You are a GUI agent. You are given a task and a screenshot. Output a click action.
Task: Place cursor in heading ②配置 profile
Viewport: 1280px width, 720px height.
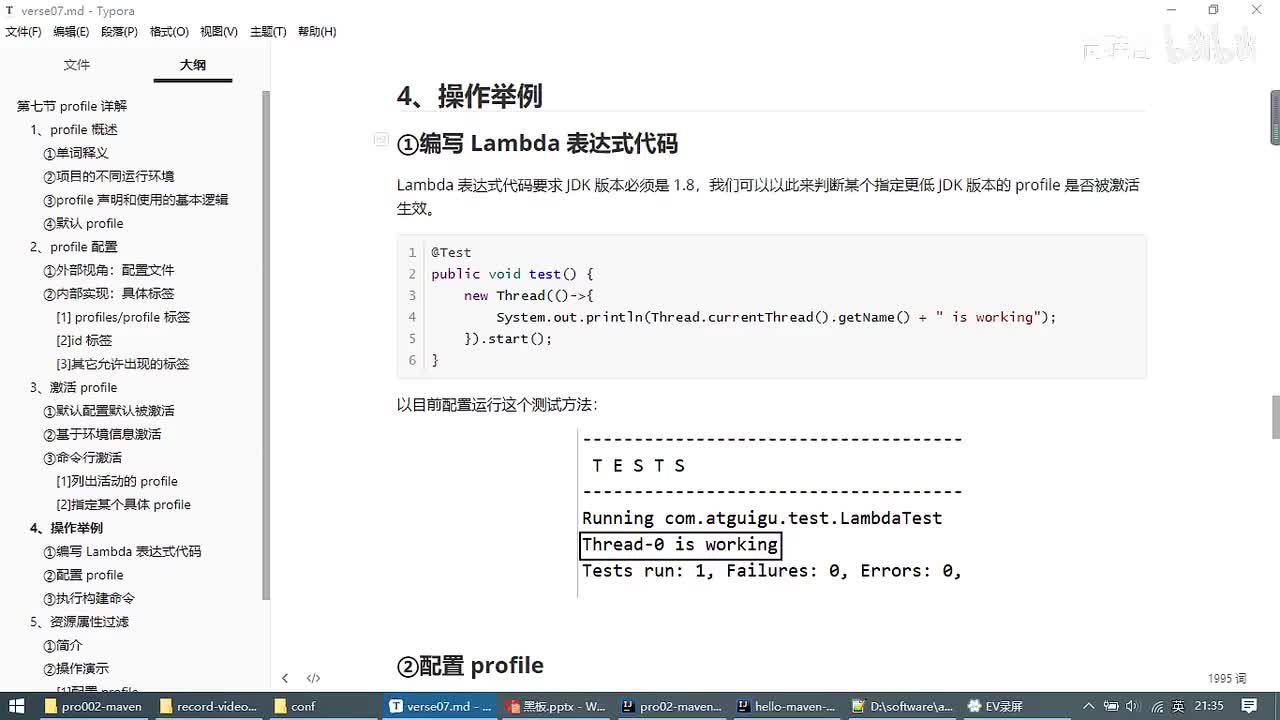(x=470, y=666)
